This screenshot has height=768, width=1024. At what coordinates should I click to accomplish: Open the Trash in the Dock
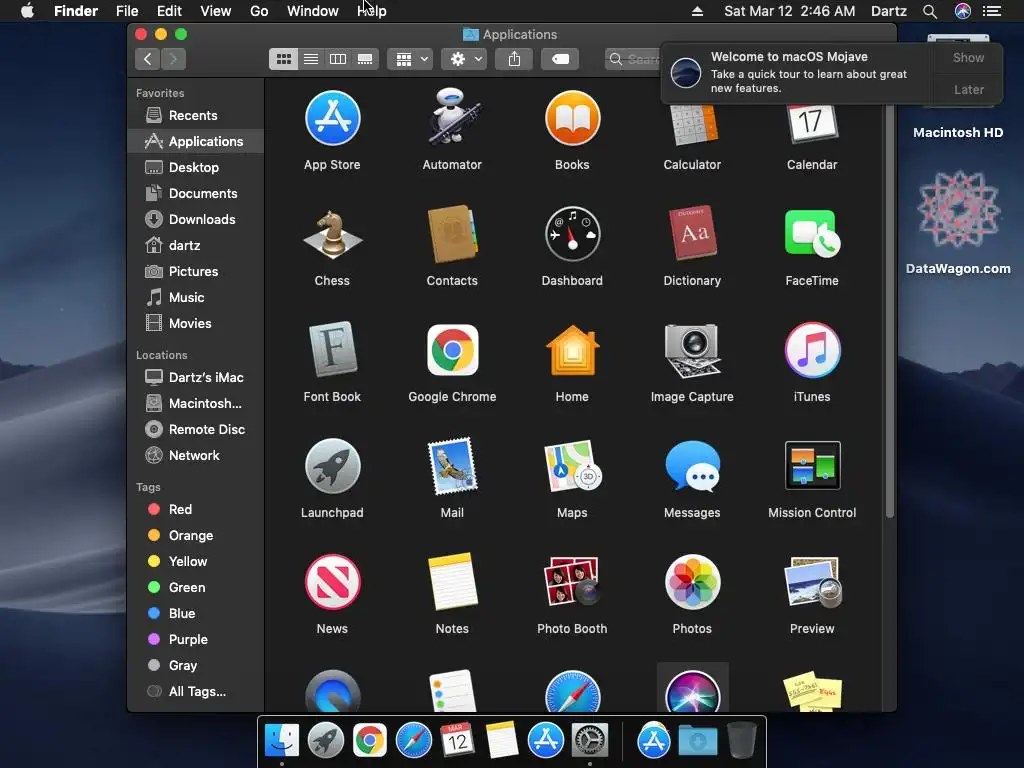(741, 741)
